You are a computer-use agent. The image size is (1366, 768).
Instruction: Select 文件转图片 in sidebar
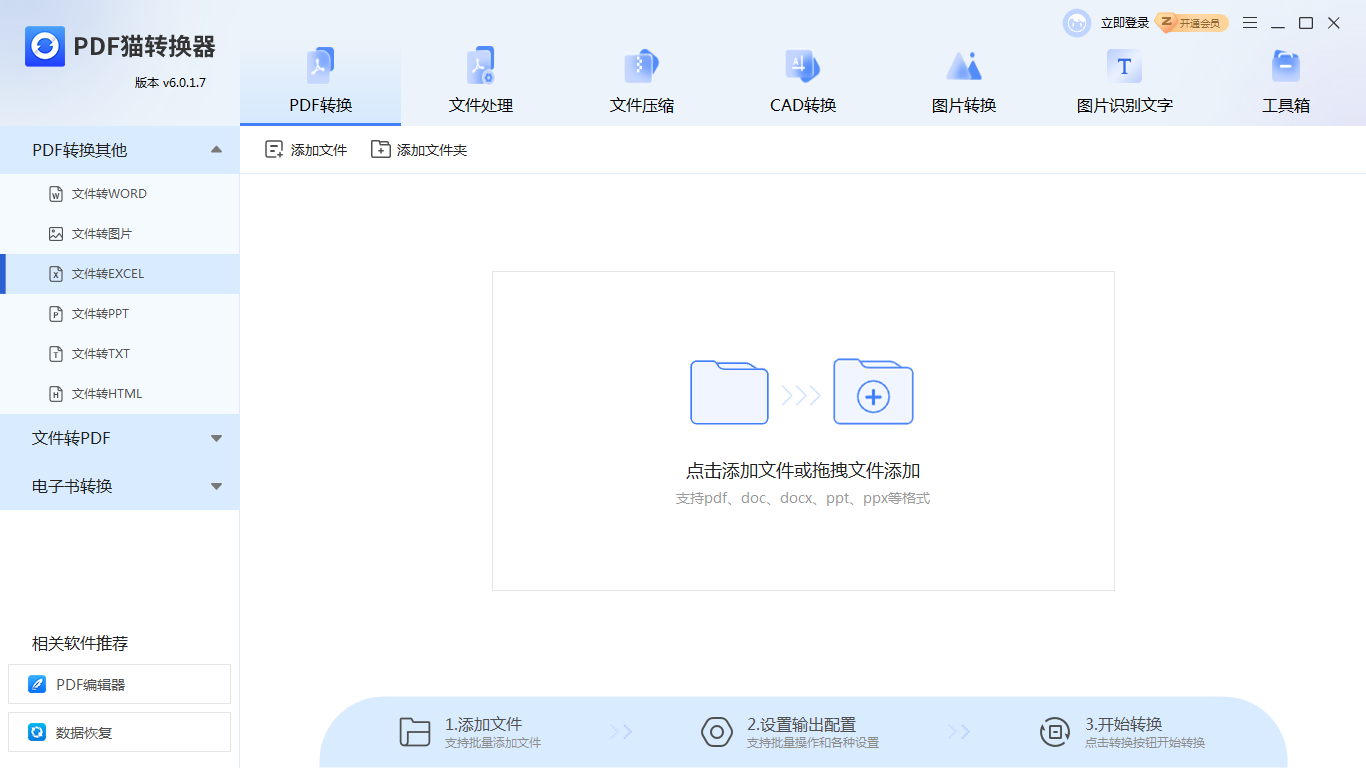(x=102, y=234)
